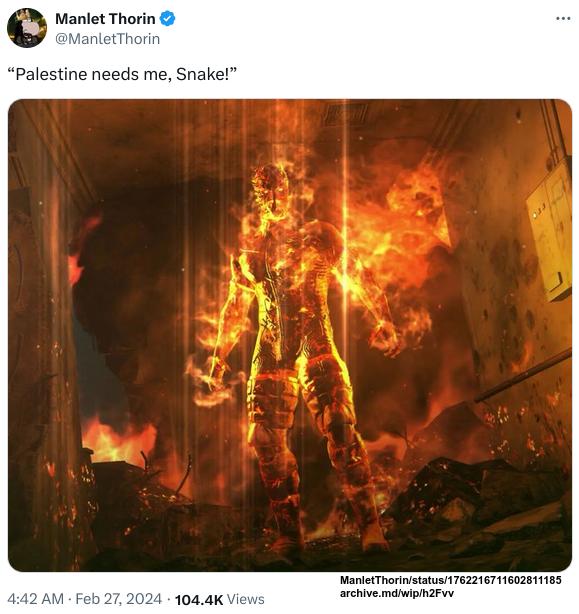Click the ceiling vent in the image

344,114
